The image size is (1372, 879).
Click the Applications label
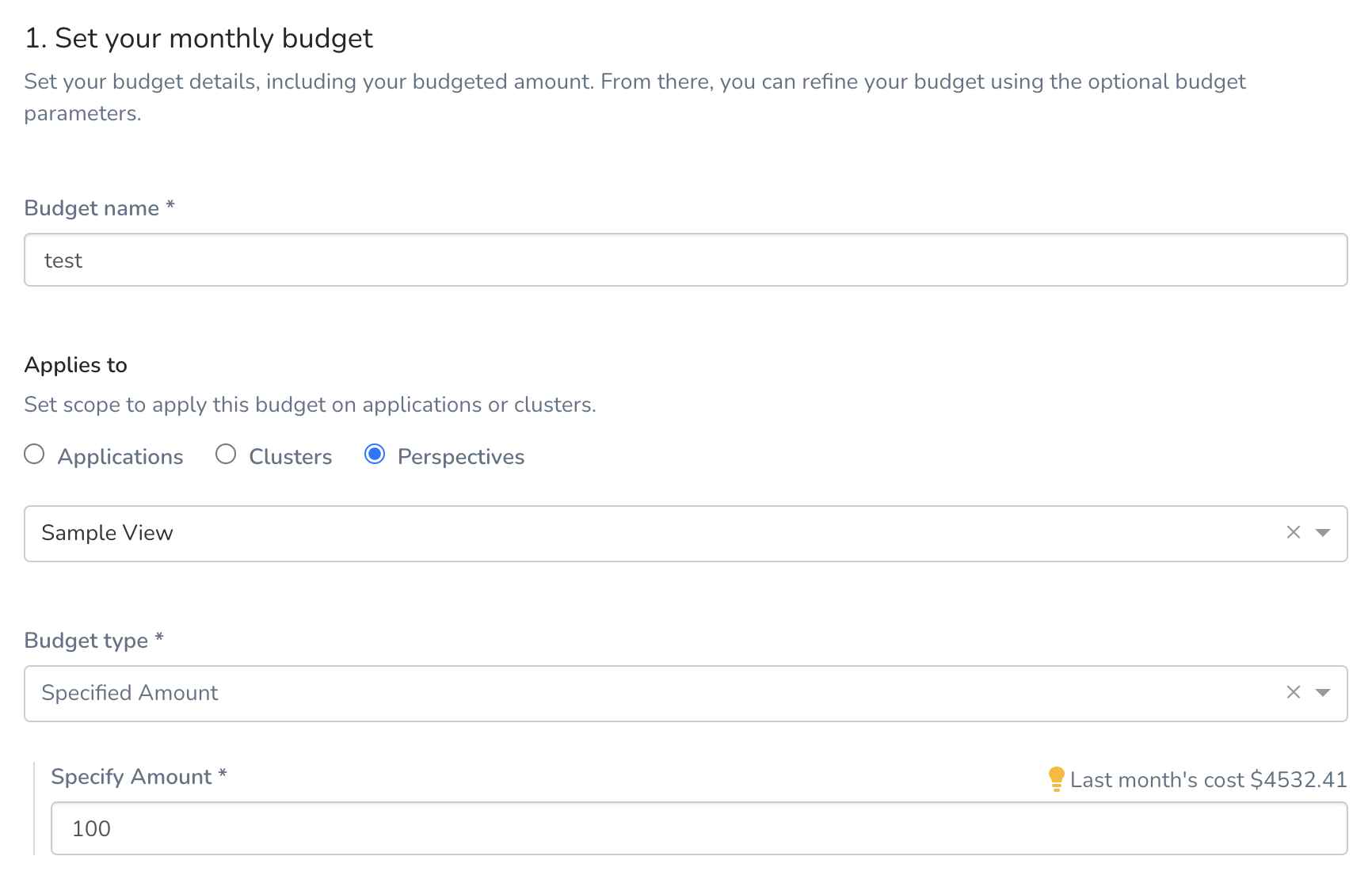[120, 457]
